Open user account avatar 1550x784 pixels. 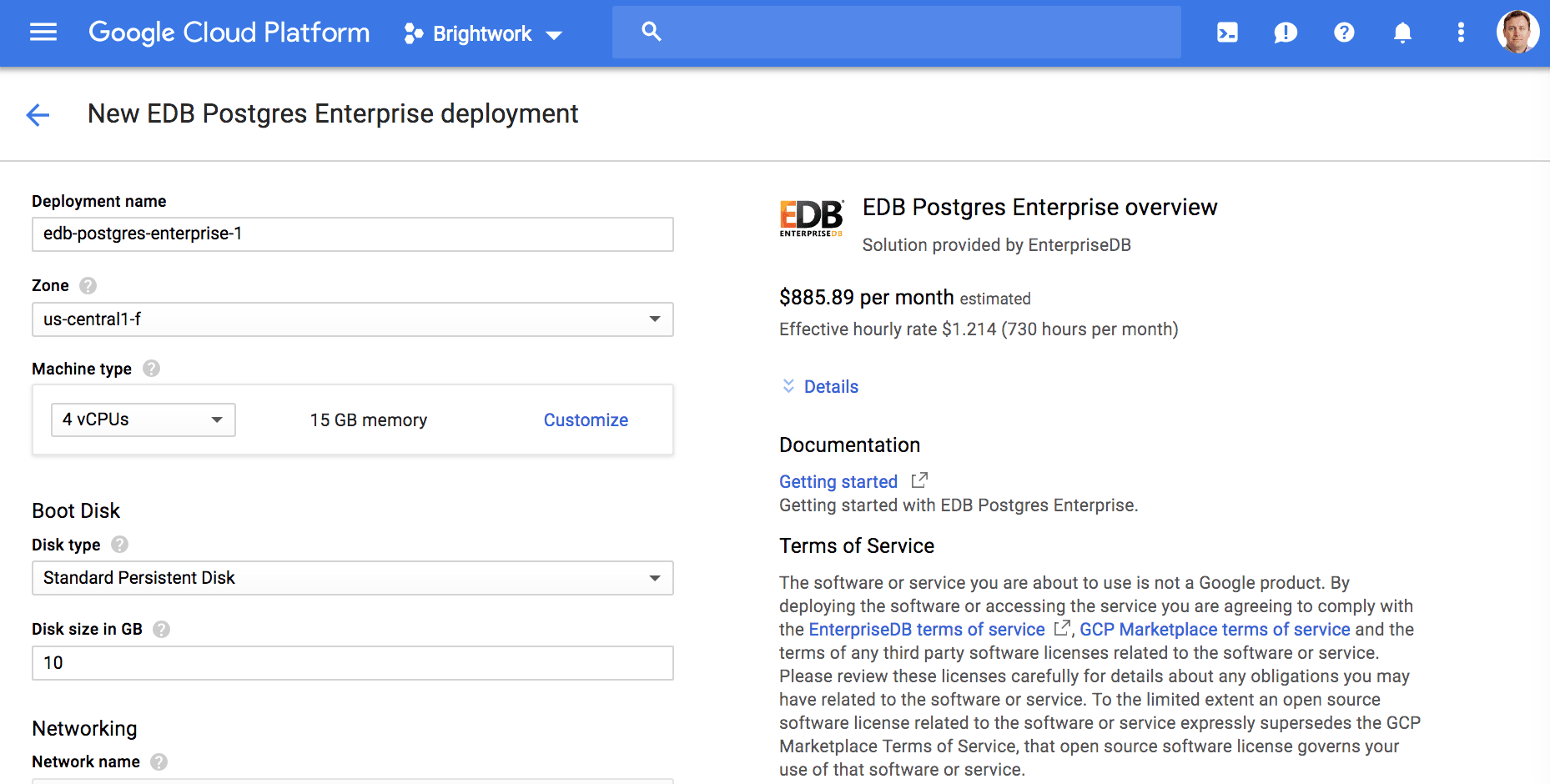[1517, 32]
